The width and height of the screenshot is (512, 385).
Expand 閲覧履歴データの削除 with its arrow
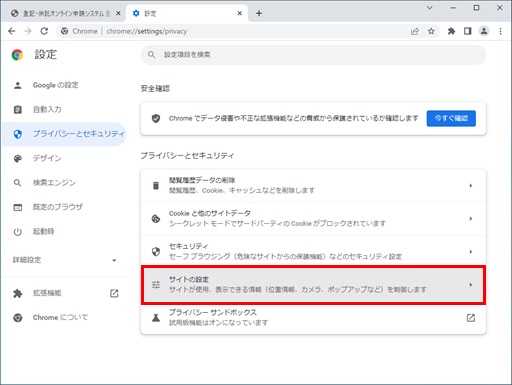pyautogui.click(x=471, y=185)
